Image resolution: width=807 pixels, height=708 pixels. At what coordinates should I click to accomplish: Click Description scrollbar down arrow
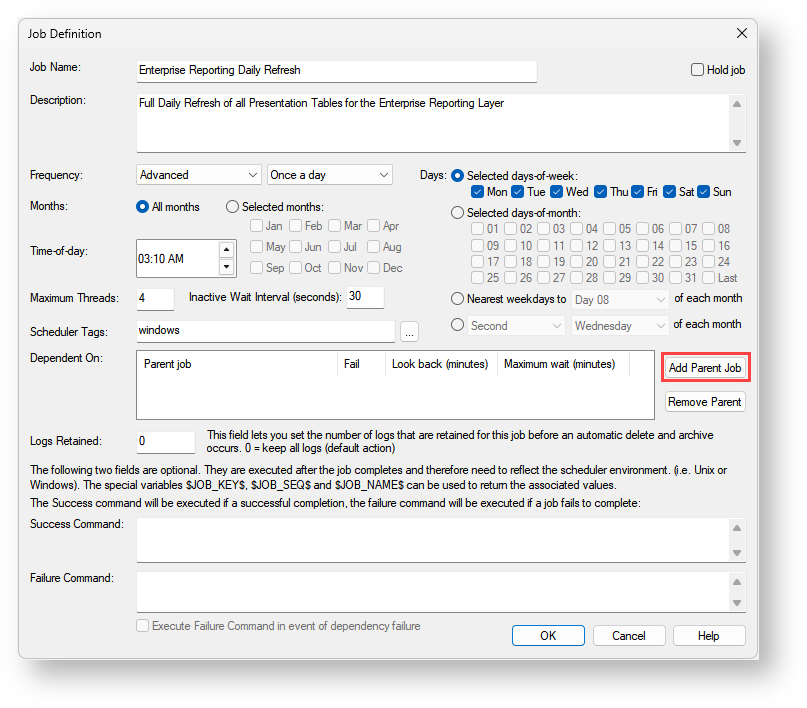(x=737, y=143)
